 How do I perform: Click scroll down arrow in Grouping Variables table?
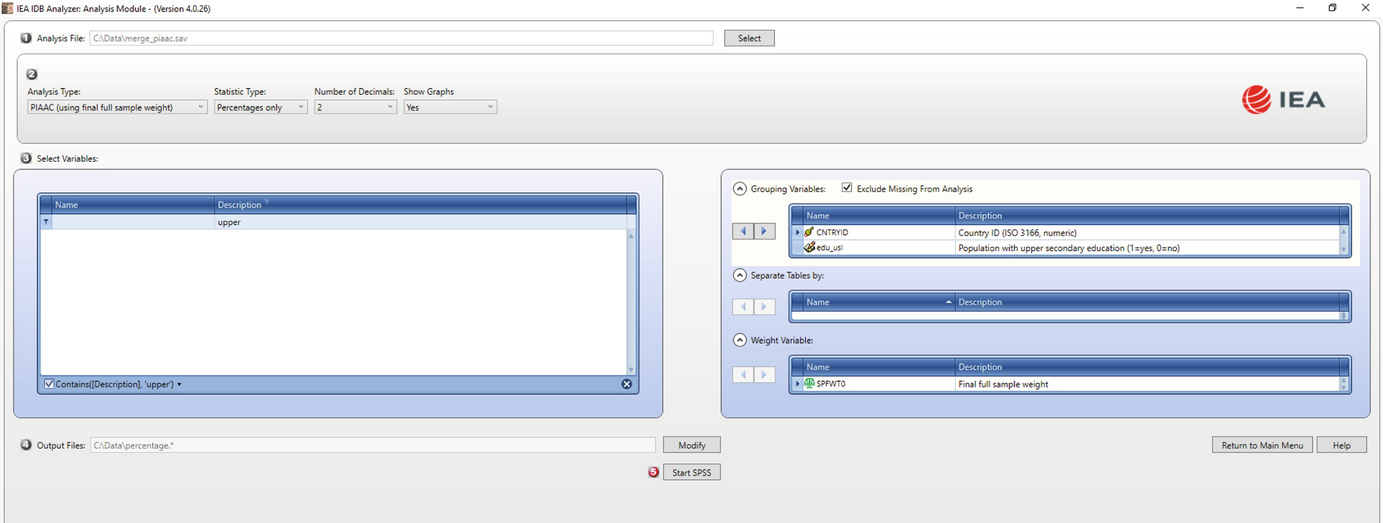pos(1344,250)
